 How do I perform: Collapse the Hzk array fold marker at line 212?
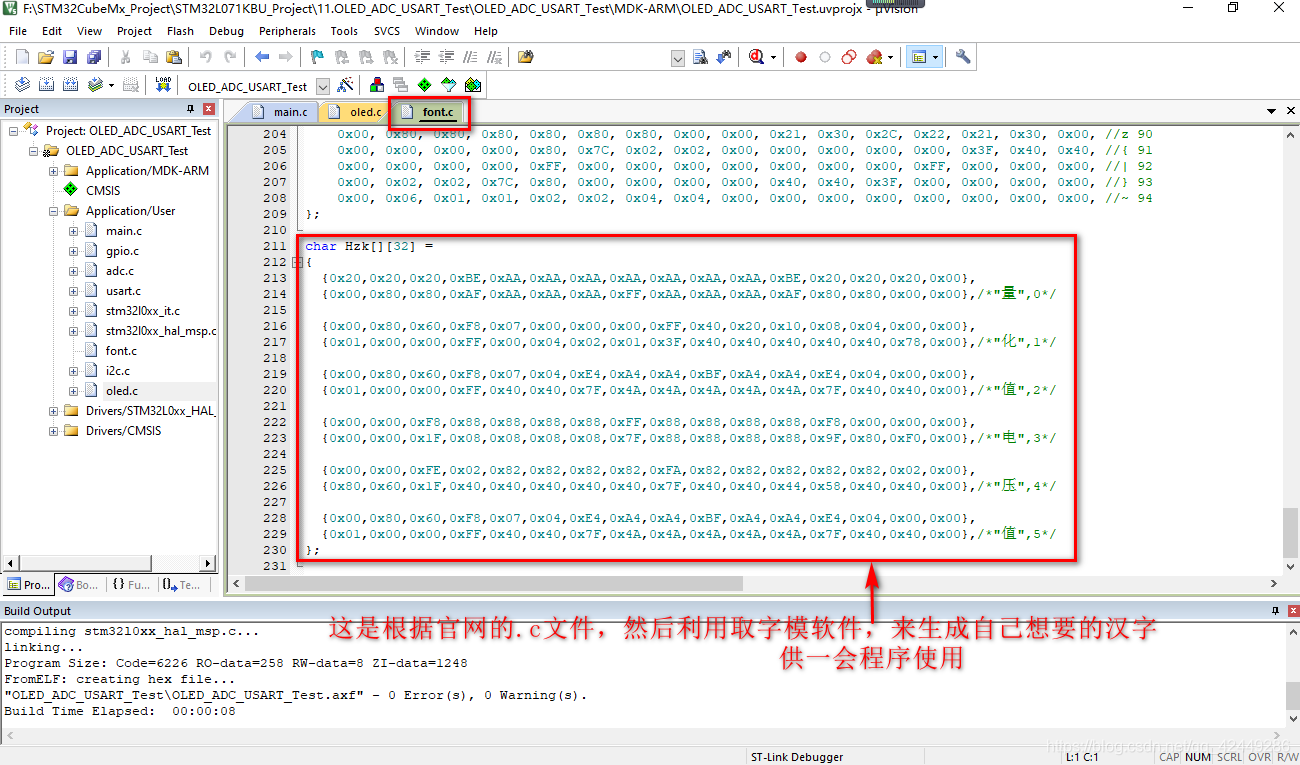click(297, 262)
